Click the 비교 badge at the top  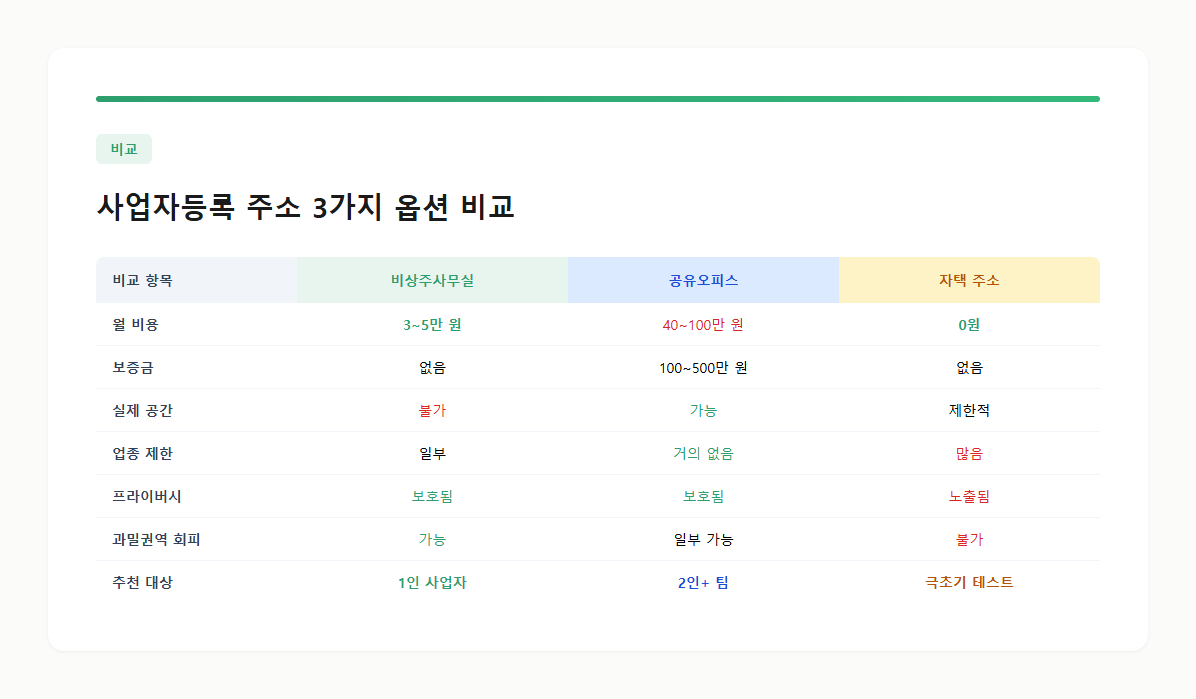[123, 148]
